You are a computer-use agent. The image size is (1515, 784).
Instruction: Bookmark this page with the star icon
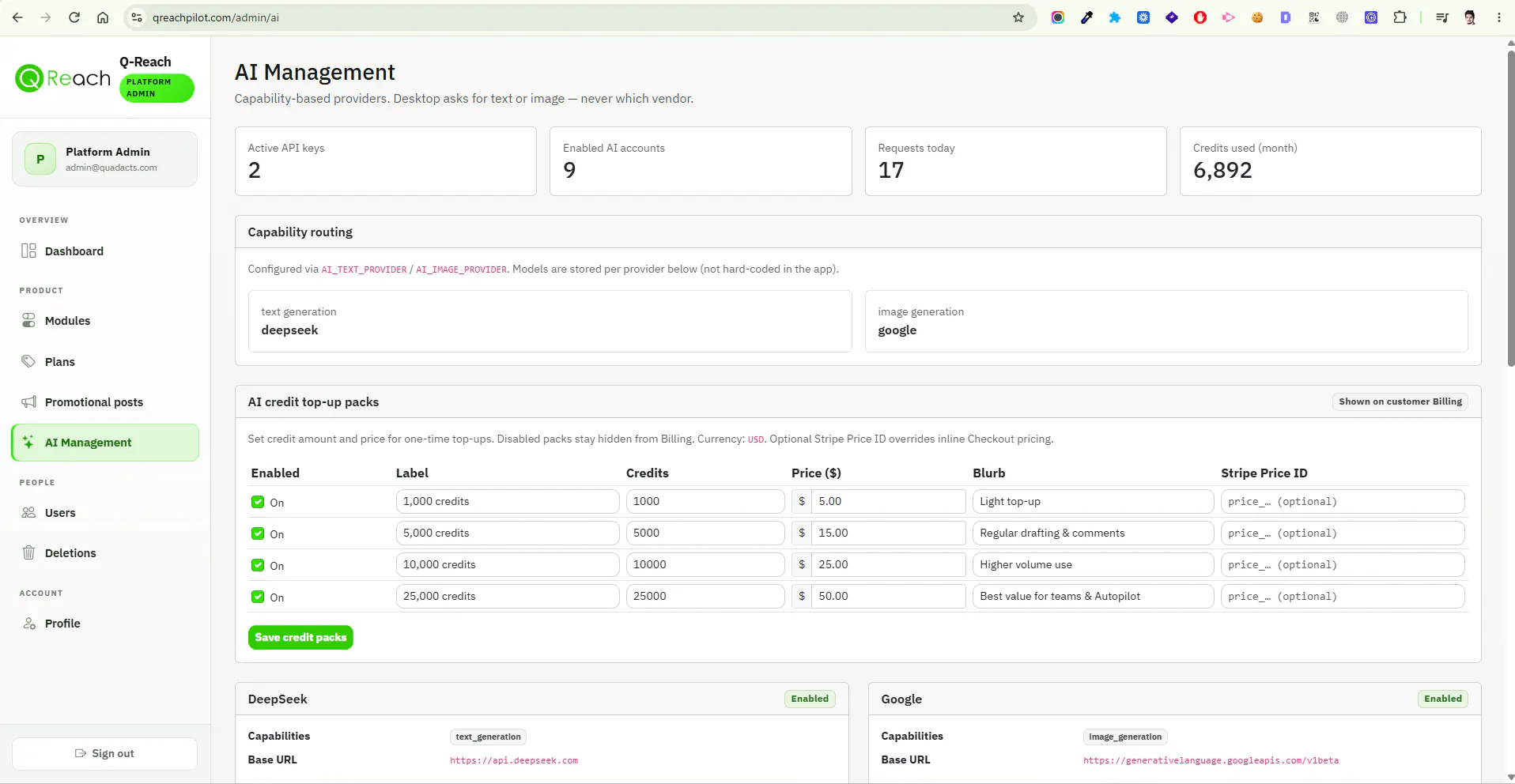1018,17
